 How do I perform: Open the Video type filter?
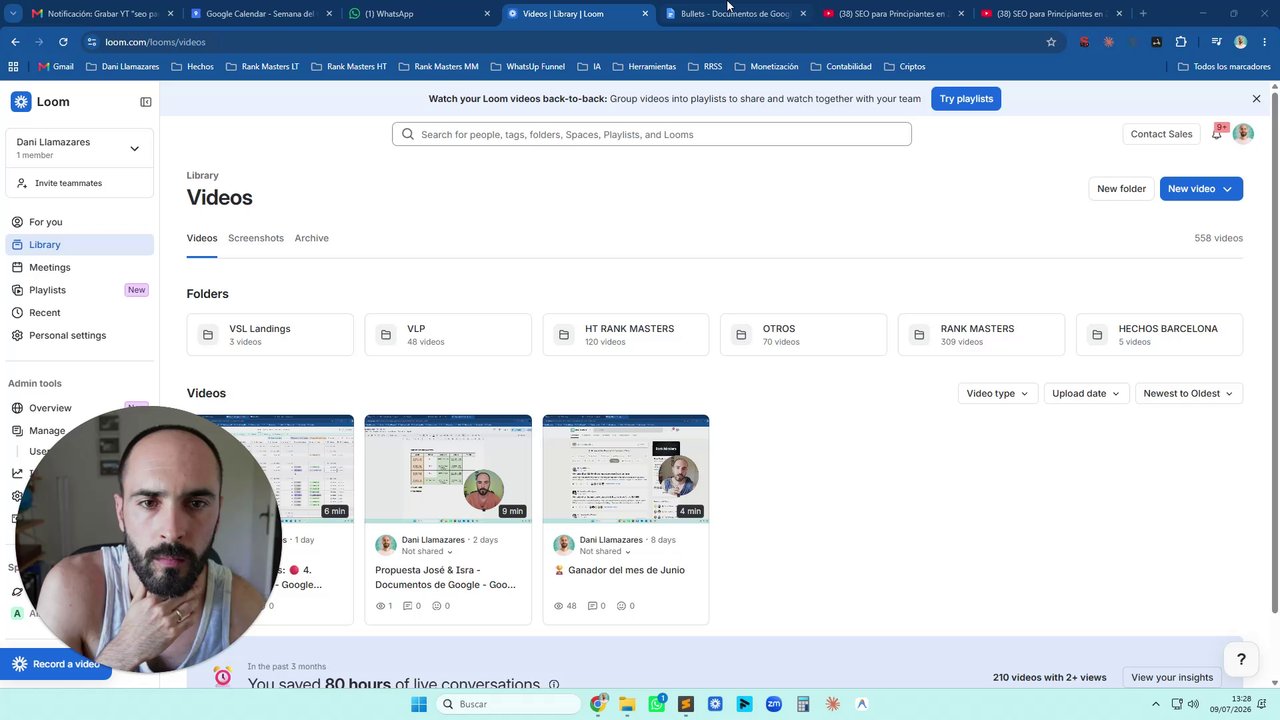[998, 393]
